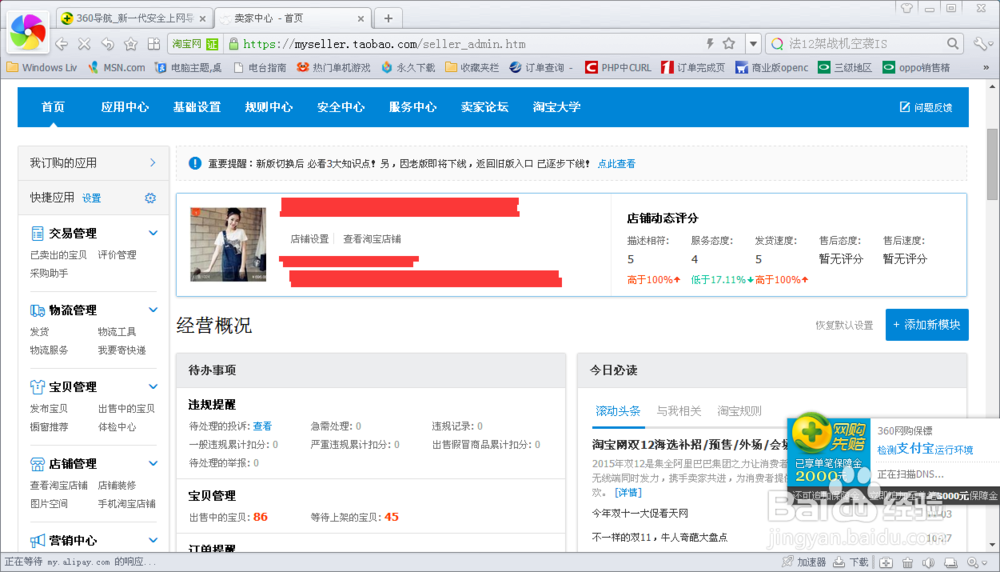Click the lightning bolt speed-mode icon
Screen dimensions: 1000x572
709,43
